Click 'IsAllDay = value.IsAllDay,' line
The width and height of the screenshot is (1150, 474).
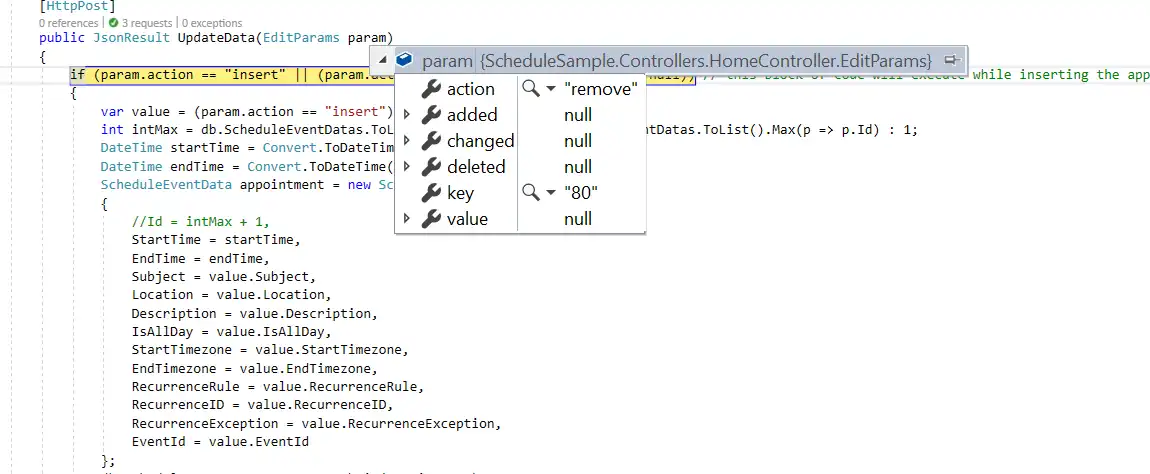(x=231, y=332)
